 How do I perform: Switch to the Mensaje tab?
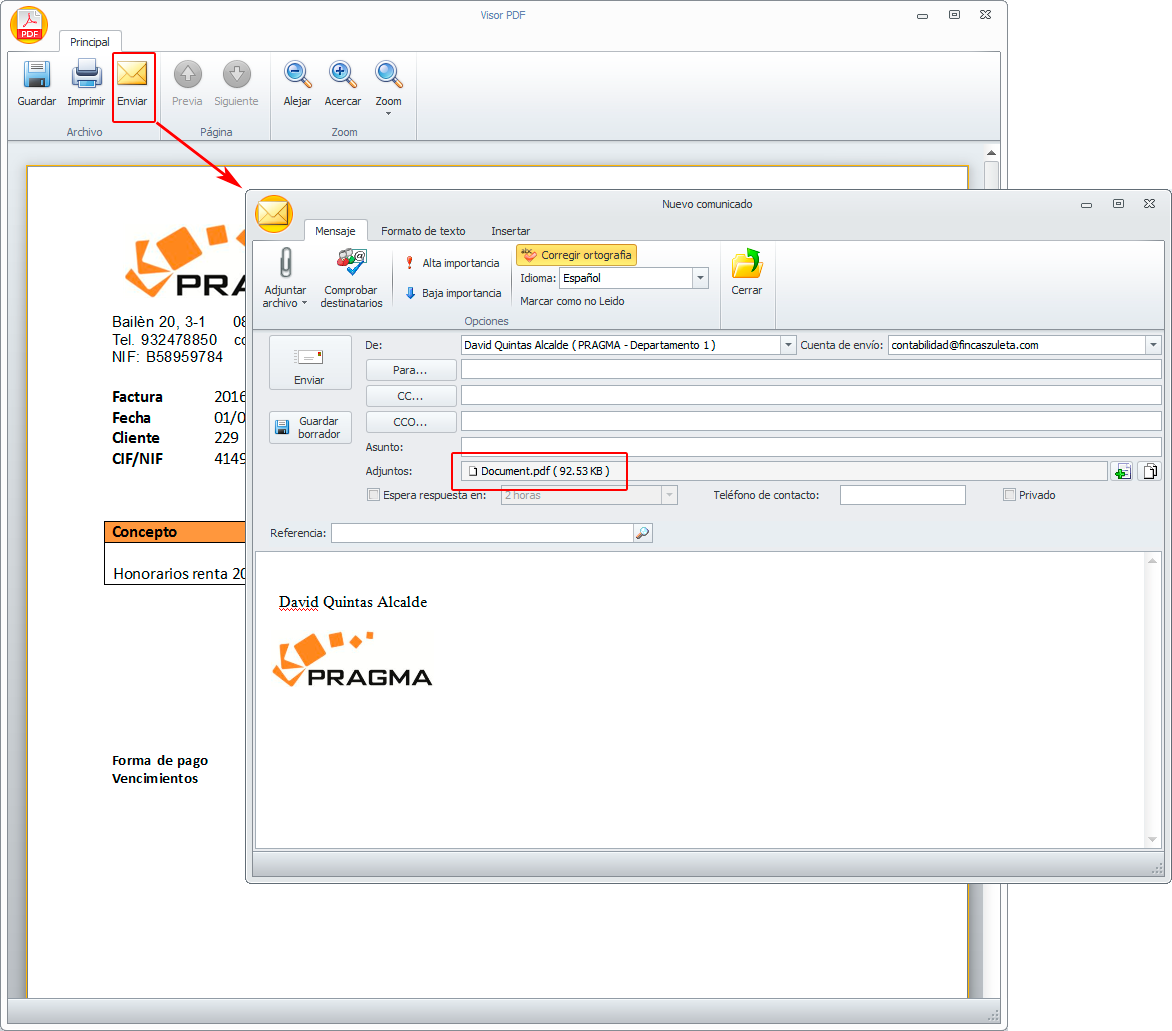[335, 231]
